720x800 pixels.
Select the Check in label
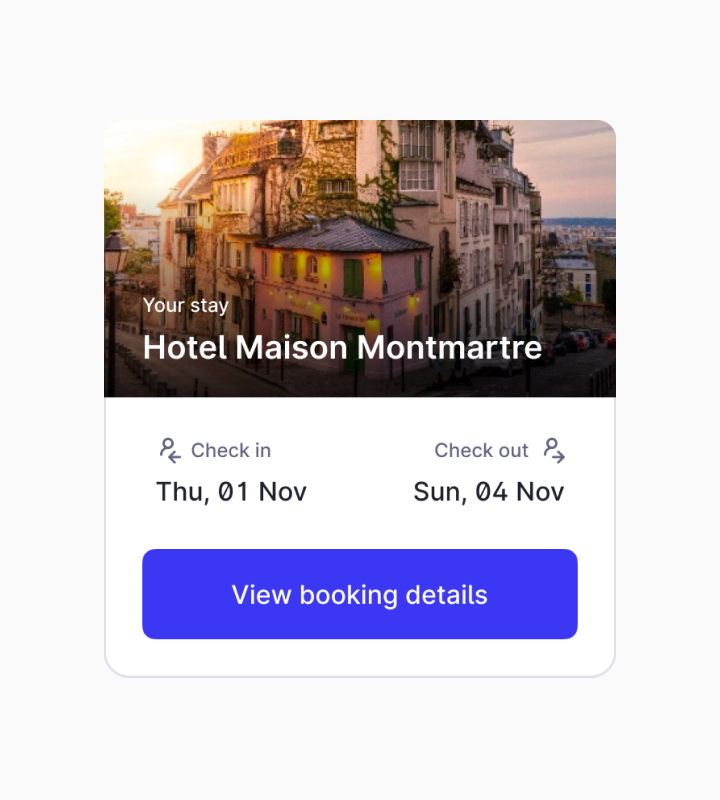tap(231, 451)
